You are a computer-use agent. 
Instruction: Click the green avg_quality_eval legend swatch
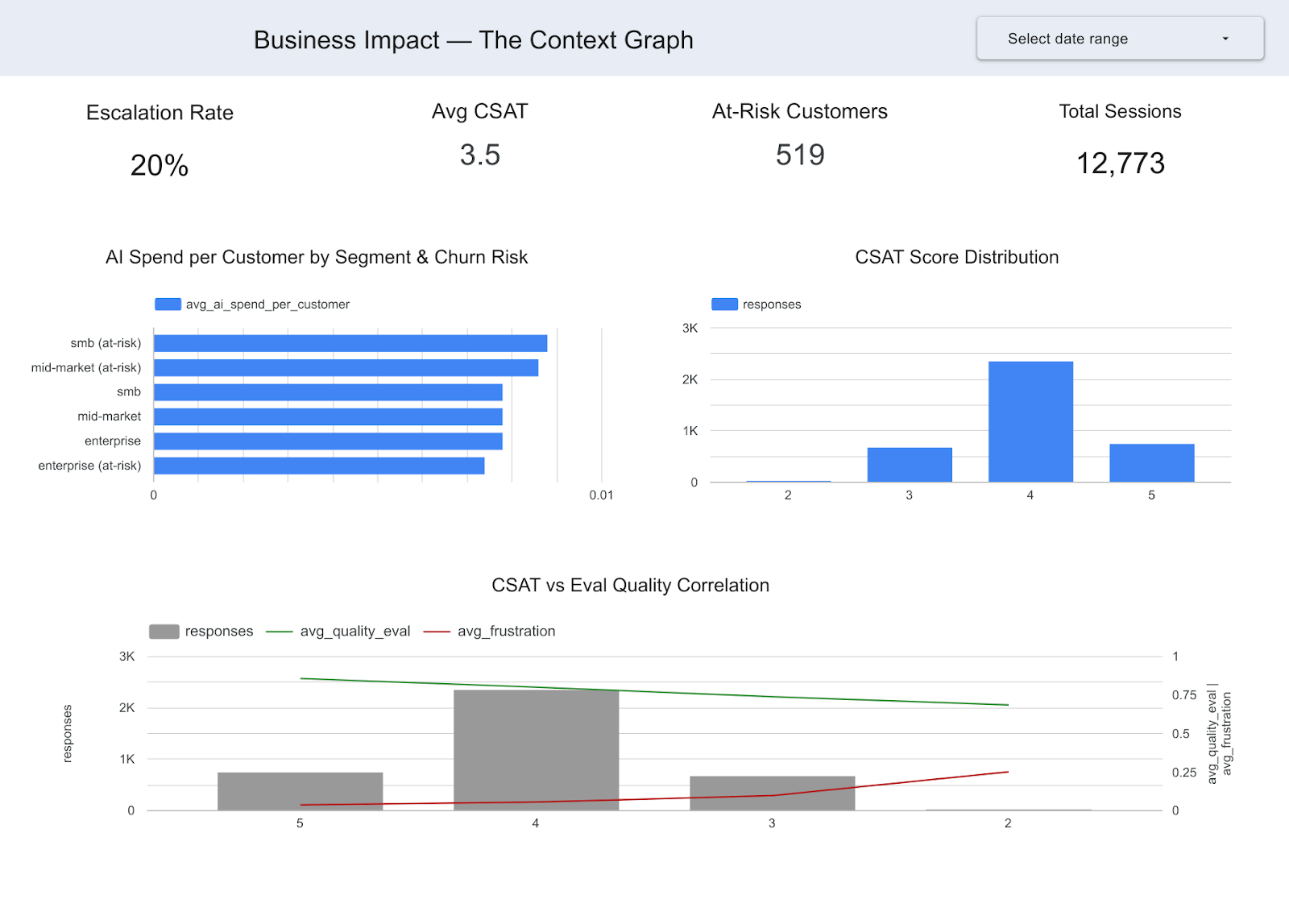tap(280, 631)
